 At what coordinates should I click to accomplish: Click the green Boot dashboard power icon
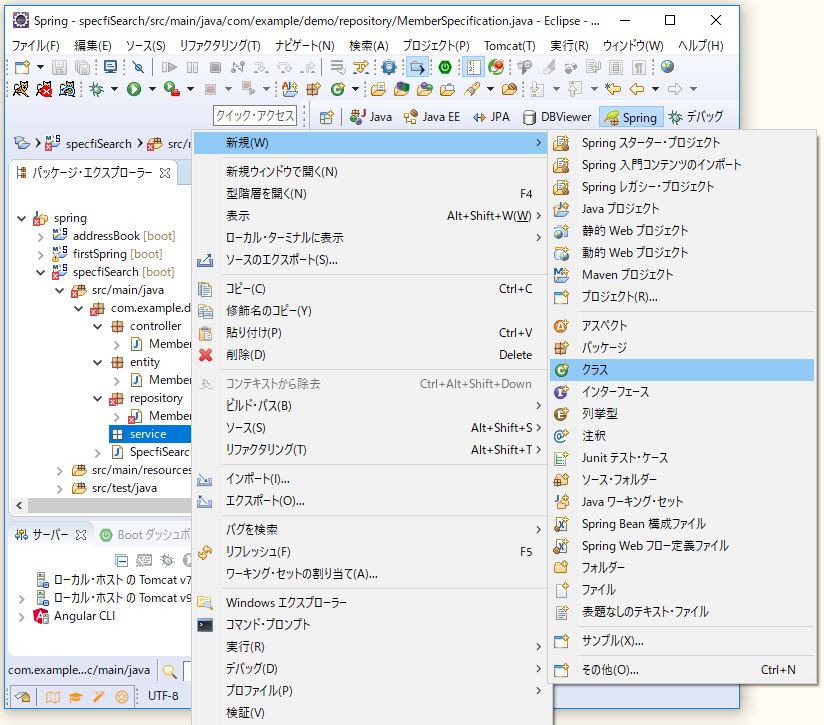pyautogui.click(x=445, y=67)
